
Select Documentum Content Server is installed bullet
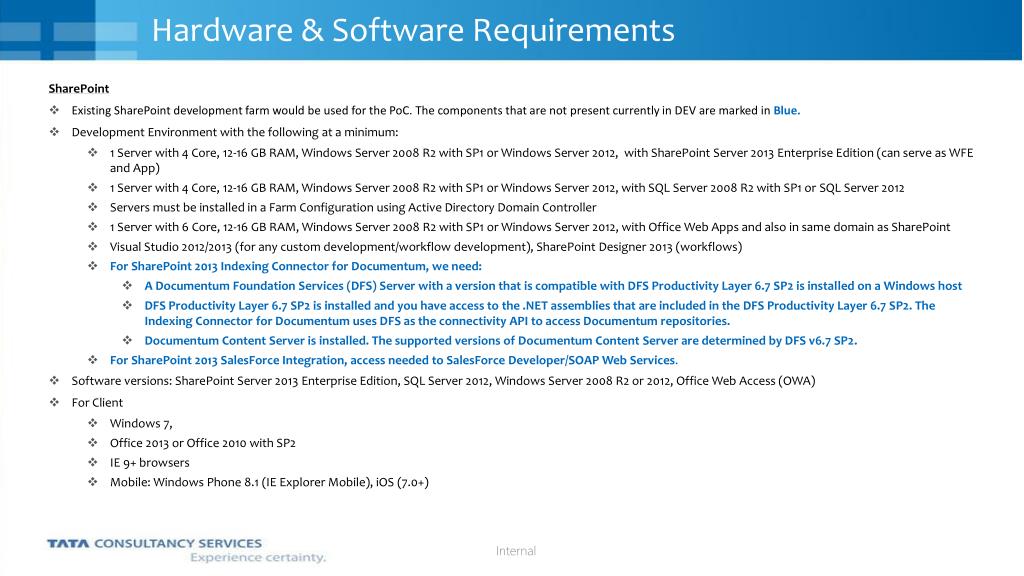(500, 341)
